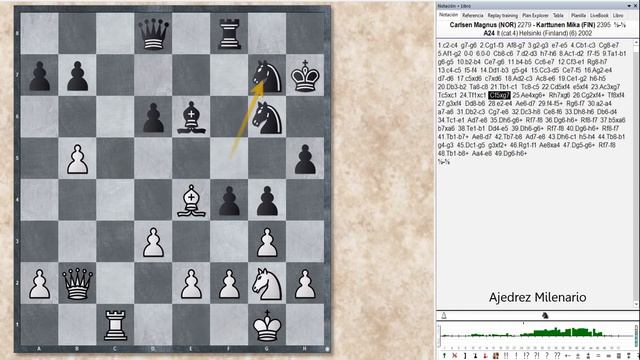This screenshot has width=640, height=360.
Task: Switch to the Tabla tab
Action: coord(558,15)
